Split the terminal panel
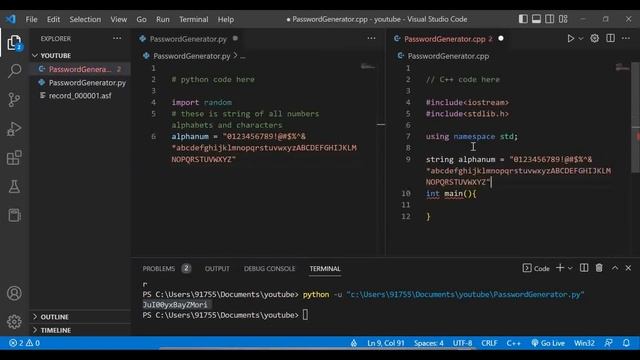Image resolution: width=640 pixels, height=360 pixels. [584, 268]
